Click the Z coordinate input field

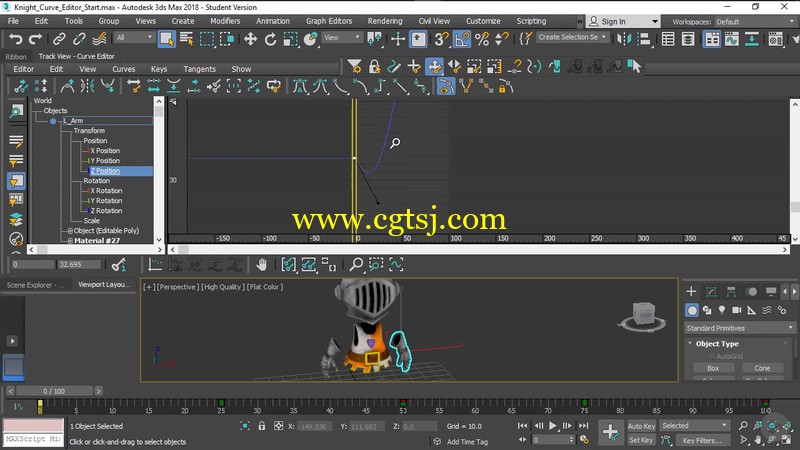[x=419, y=426]
